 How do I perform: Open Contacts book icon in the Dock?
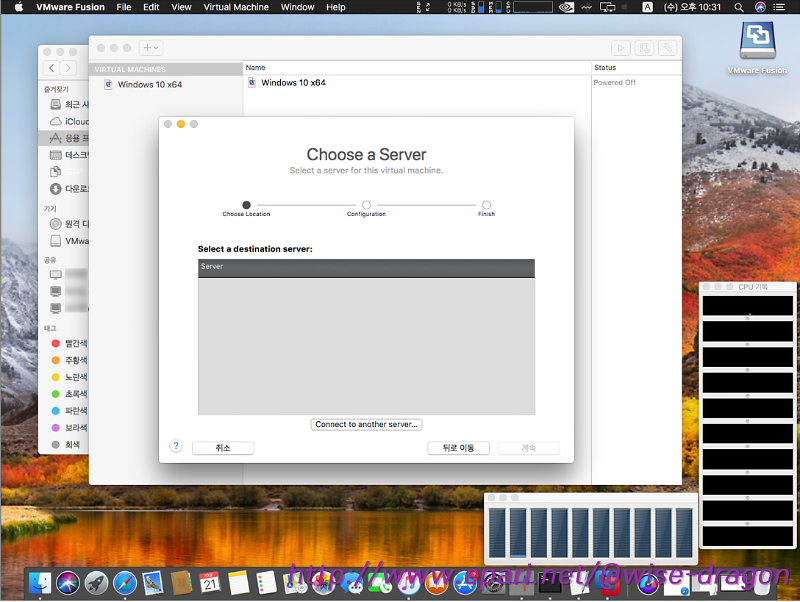pos(181,584)
